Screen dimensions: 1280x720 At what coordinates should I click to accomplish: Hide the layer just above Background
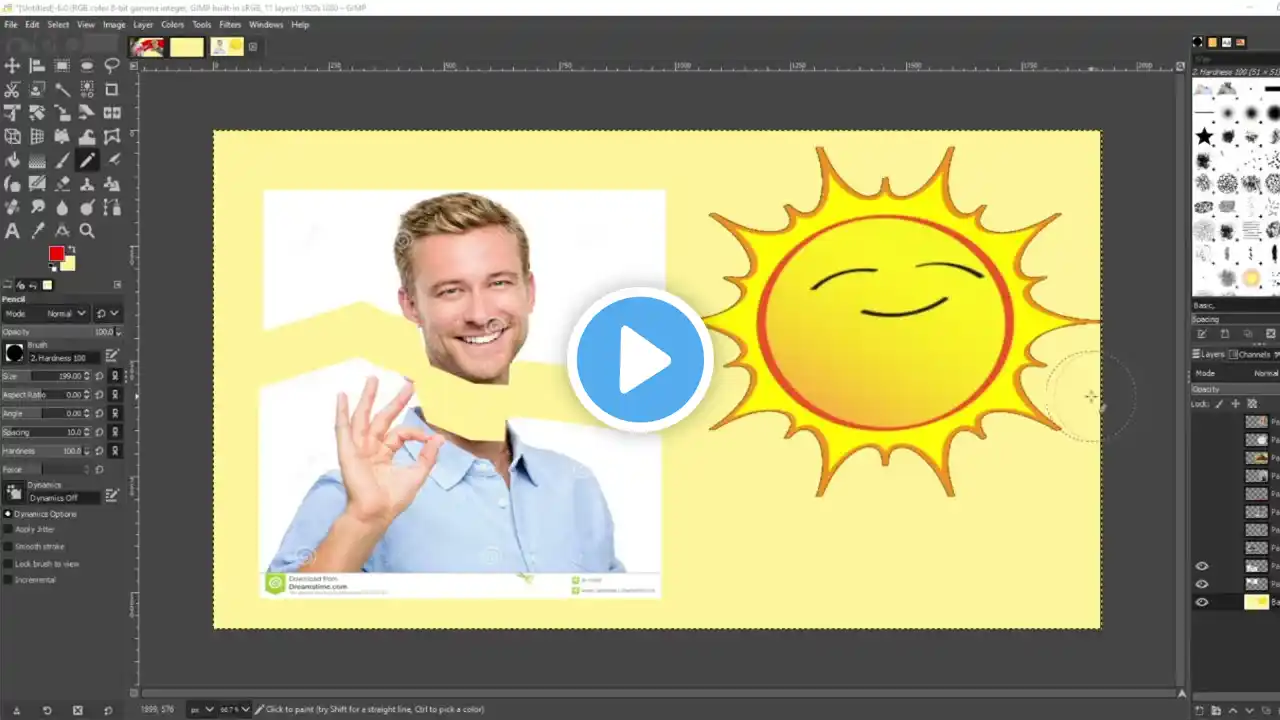(x=1202, y=584)
